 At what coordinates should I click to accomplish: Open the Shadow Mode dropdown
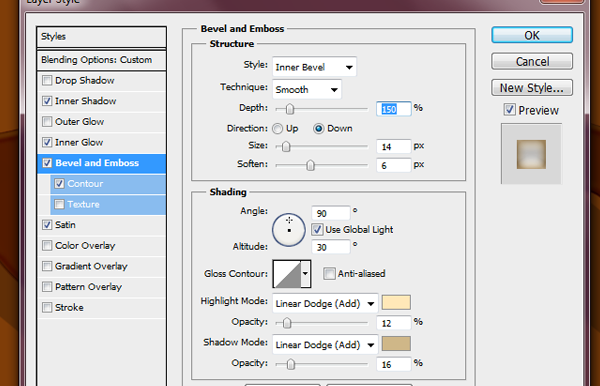(325, 345)
